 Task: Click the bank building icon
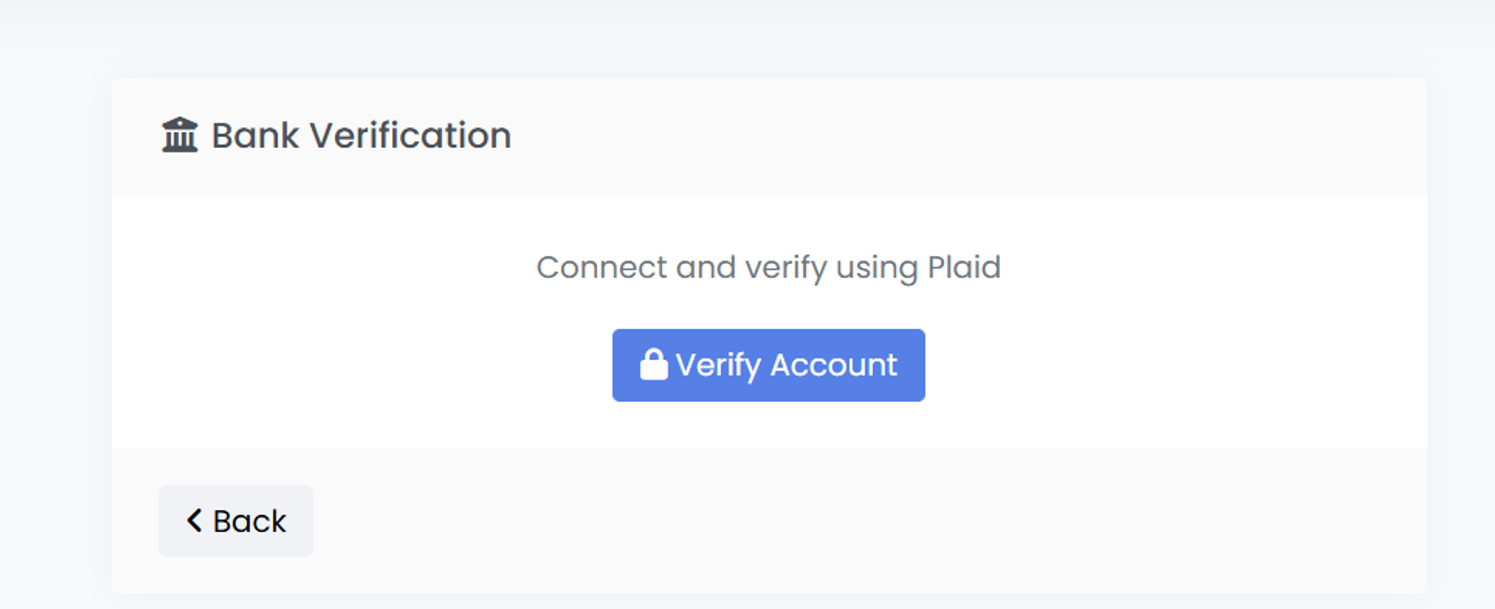click(180, 135)
